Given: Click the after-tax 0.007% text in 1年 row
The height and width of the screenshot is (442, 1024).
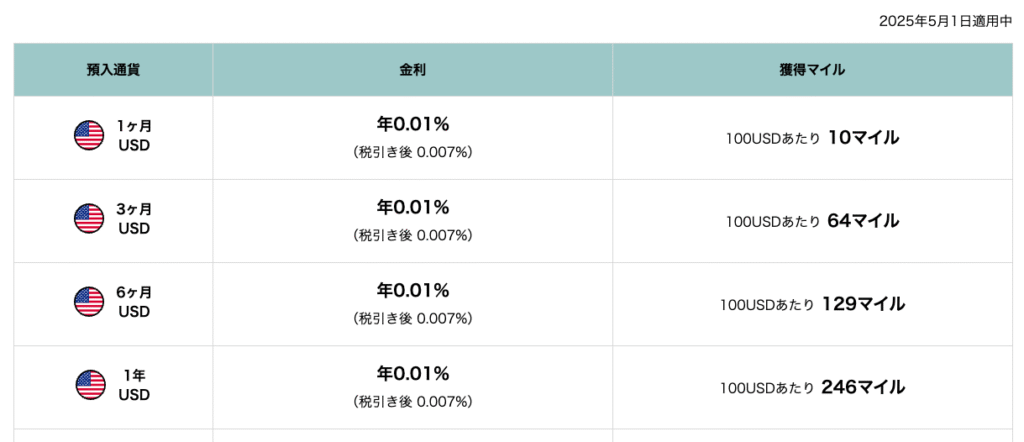Looking at the screenshot, I should pos(413,402).
